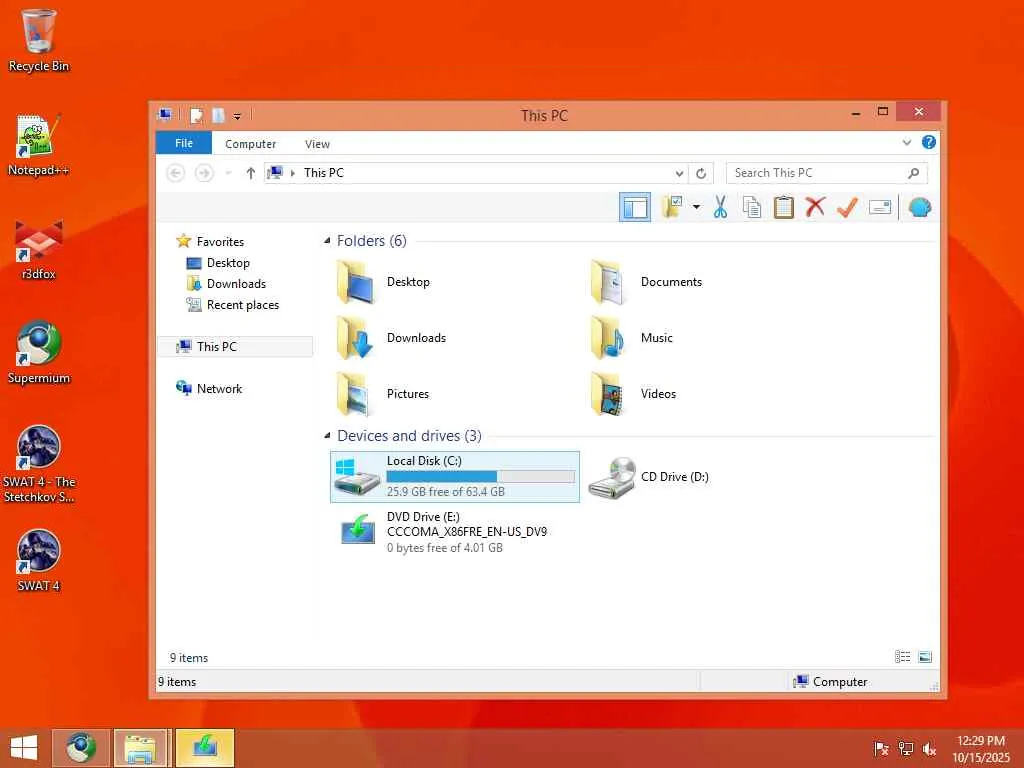Select Downloads under Favorites
Screen dimensions: 1024x768
[x=236, y=283]
